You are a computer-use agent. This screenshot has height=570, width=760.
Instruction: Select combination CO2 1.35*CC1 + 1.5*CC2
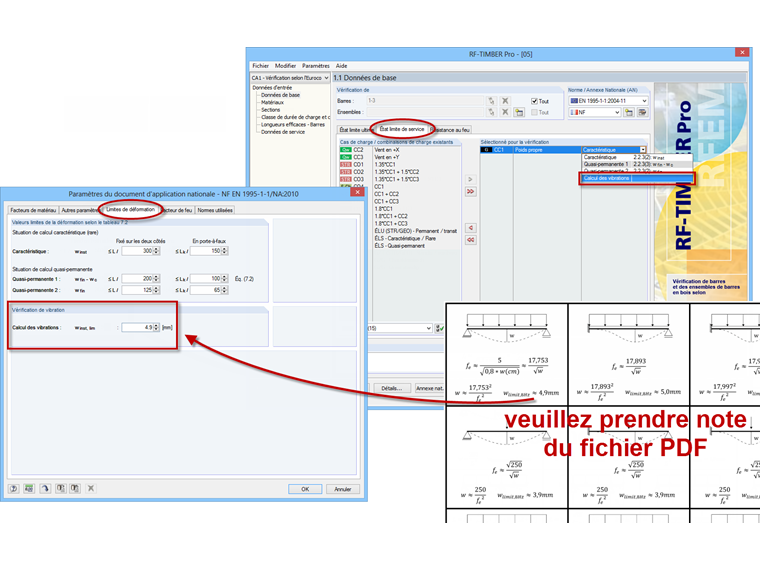point(400,172)
